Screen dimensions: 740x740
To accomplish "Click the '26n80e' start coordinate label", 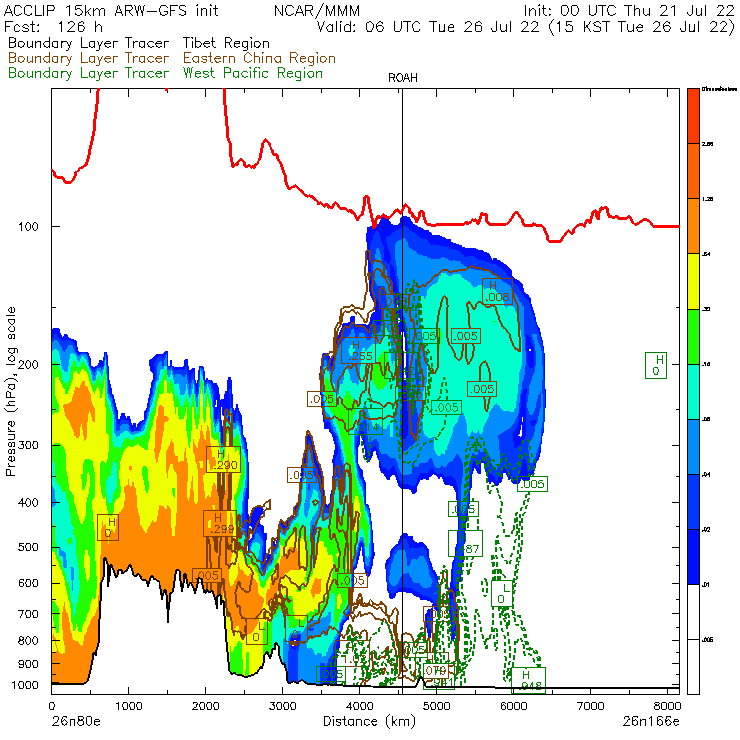I will pyautogui.click(x=76, y=721).
